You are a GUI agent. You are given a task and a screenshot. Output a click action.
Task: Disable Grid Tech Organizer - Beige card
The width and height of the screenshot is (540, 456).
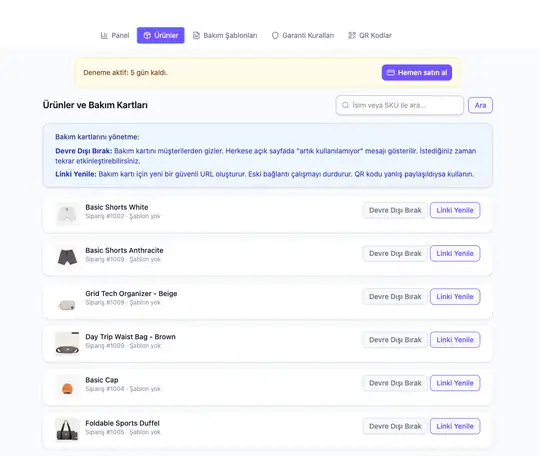click(395, 297)
